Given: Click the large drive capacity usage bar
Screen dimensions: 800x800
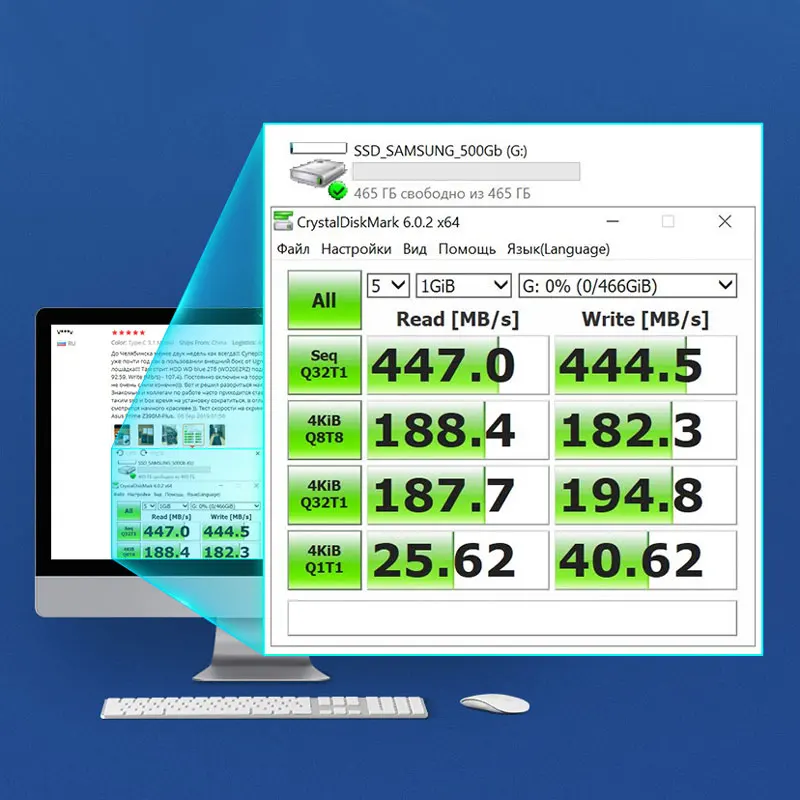Looking at the screenshot, I should point(466,171).
